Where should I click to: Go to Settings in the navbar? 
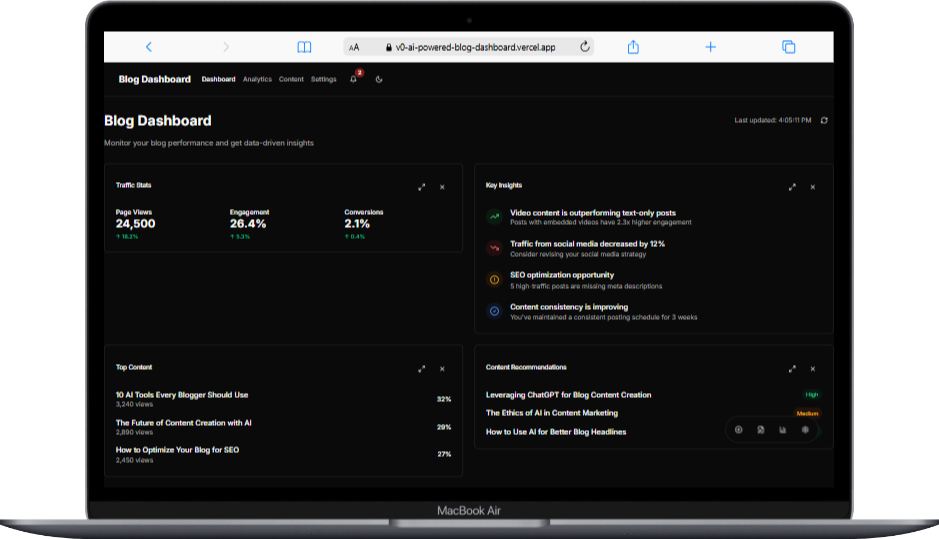coord(323,79)
